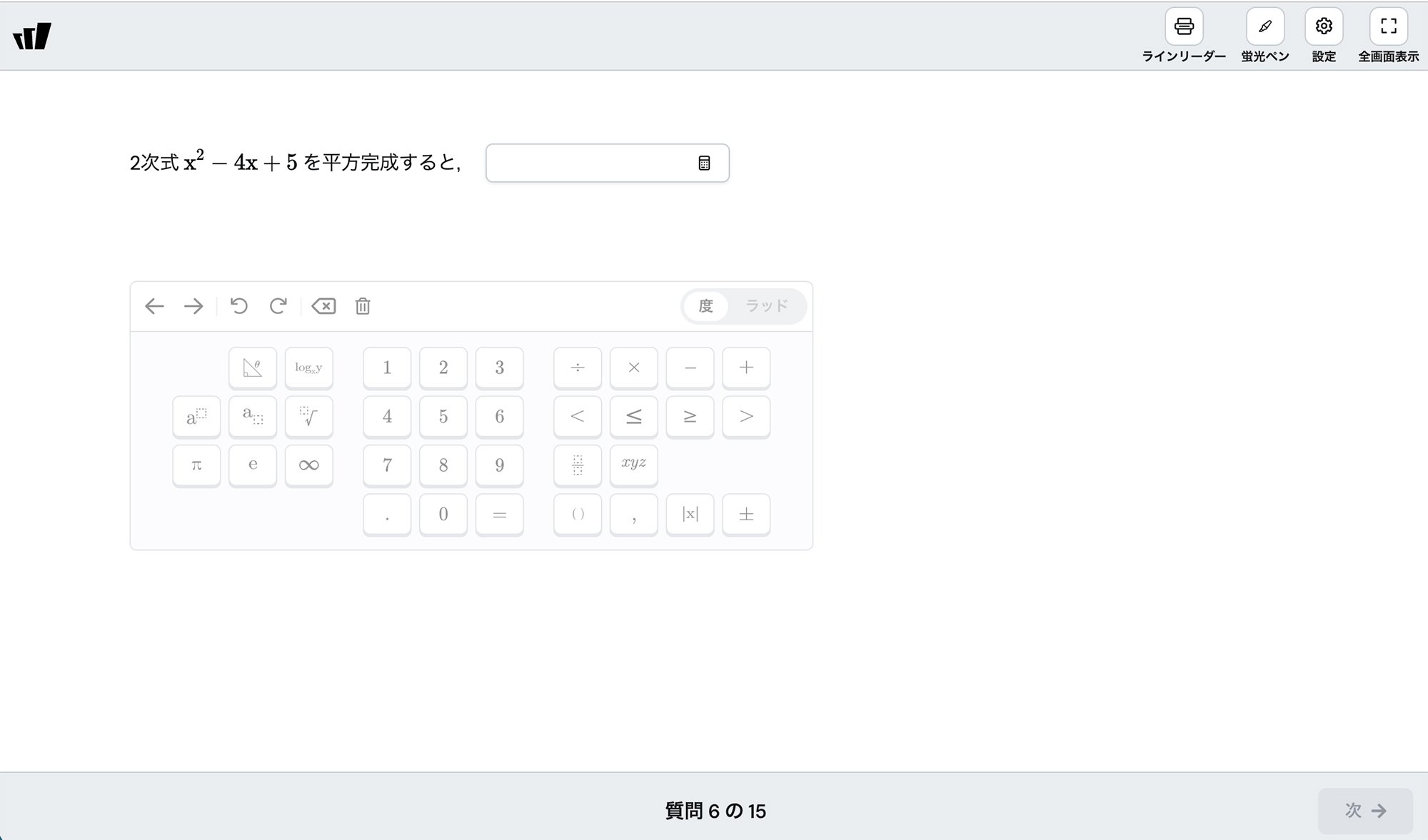Viewport: 1428px width, 840px height.
Task: Insert a superscript exponent template
Action: click(x=196, y=416)
